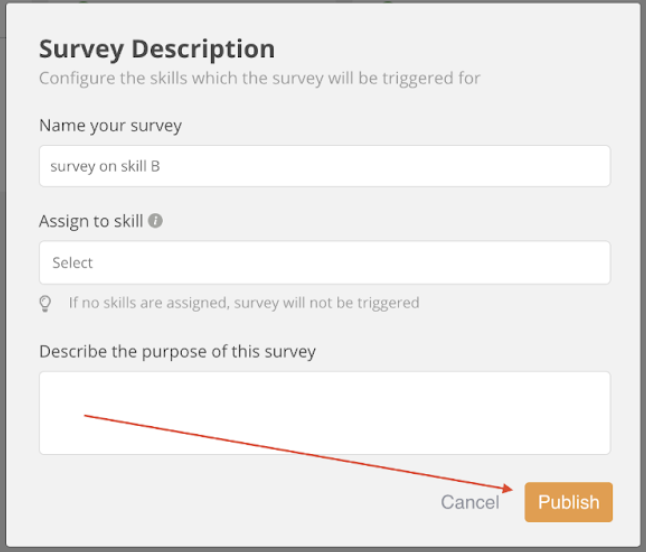Click the 'Configure the skills' subtitle text
646x552 pixels.
point(260,78)
